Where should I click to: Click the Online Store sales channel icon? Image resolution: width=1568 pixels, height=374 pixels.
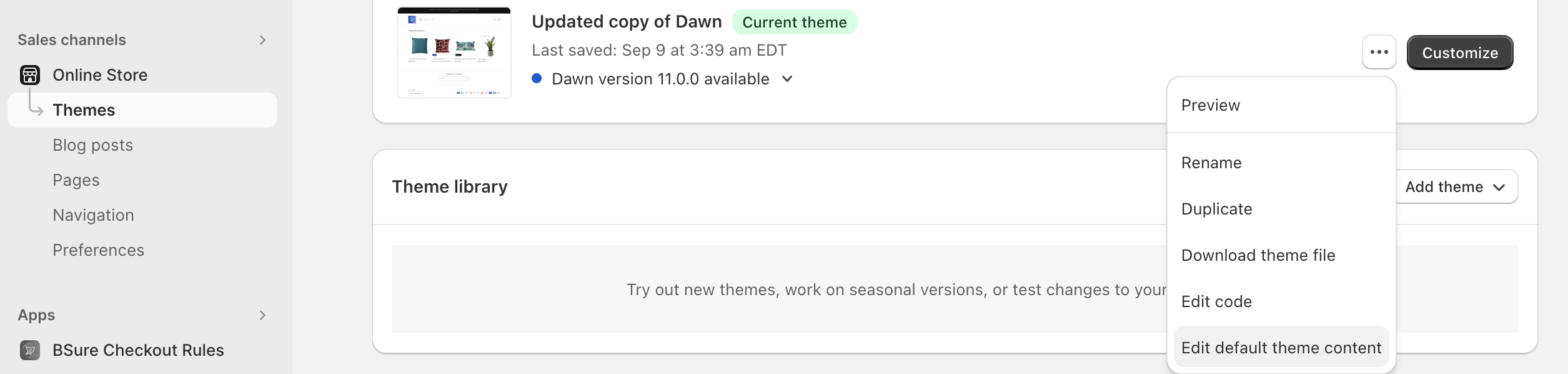[29, 74]
